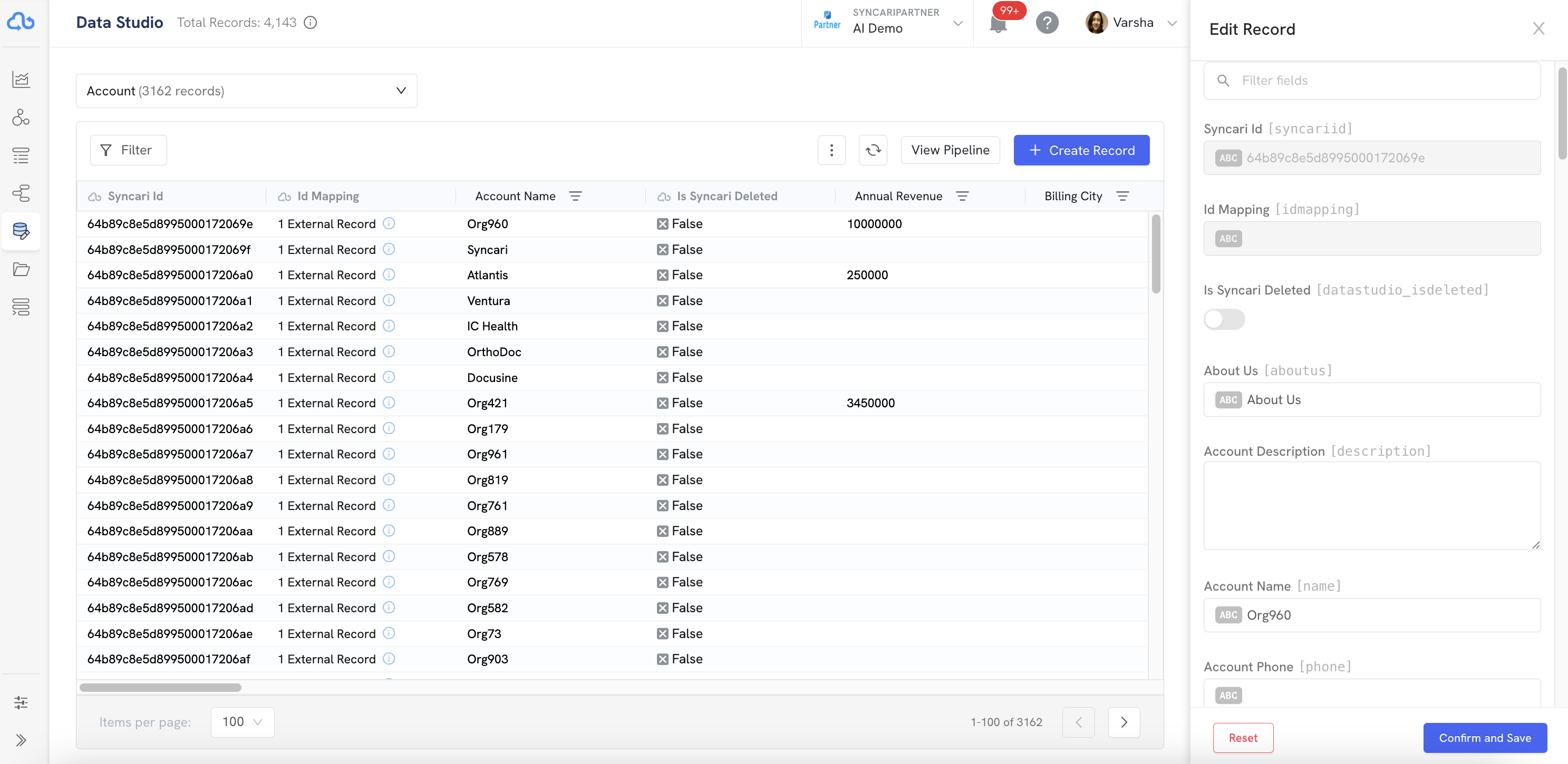
Task: Click the Edit Record panel scrollbar
Action: [1563, 114]
